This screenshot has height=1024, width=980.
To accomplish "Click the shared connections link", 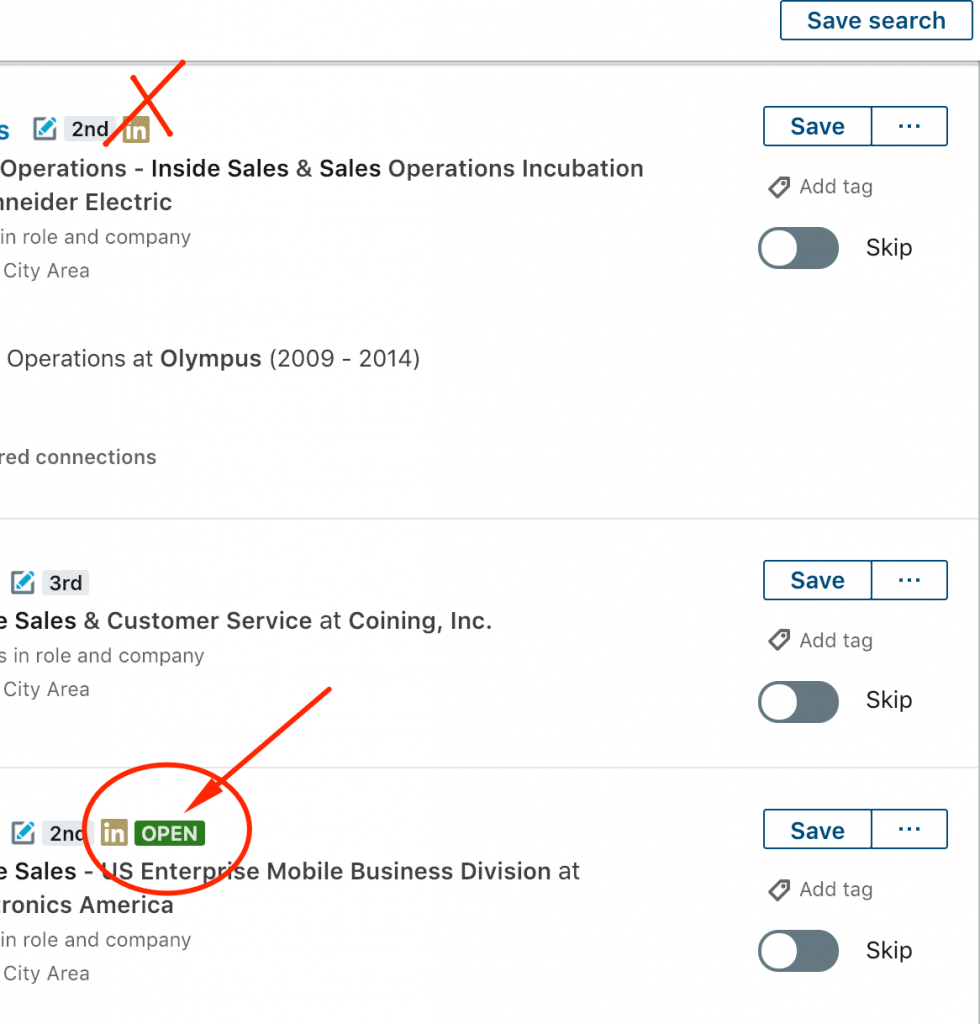I will [x=78, y=457].
